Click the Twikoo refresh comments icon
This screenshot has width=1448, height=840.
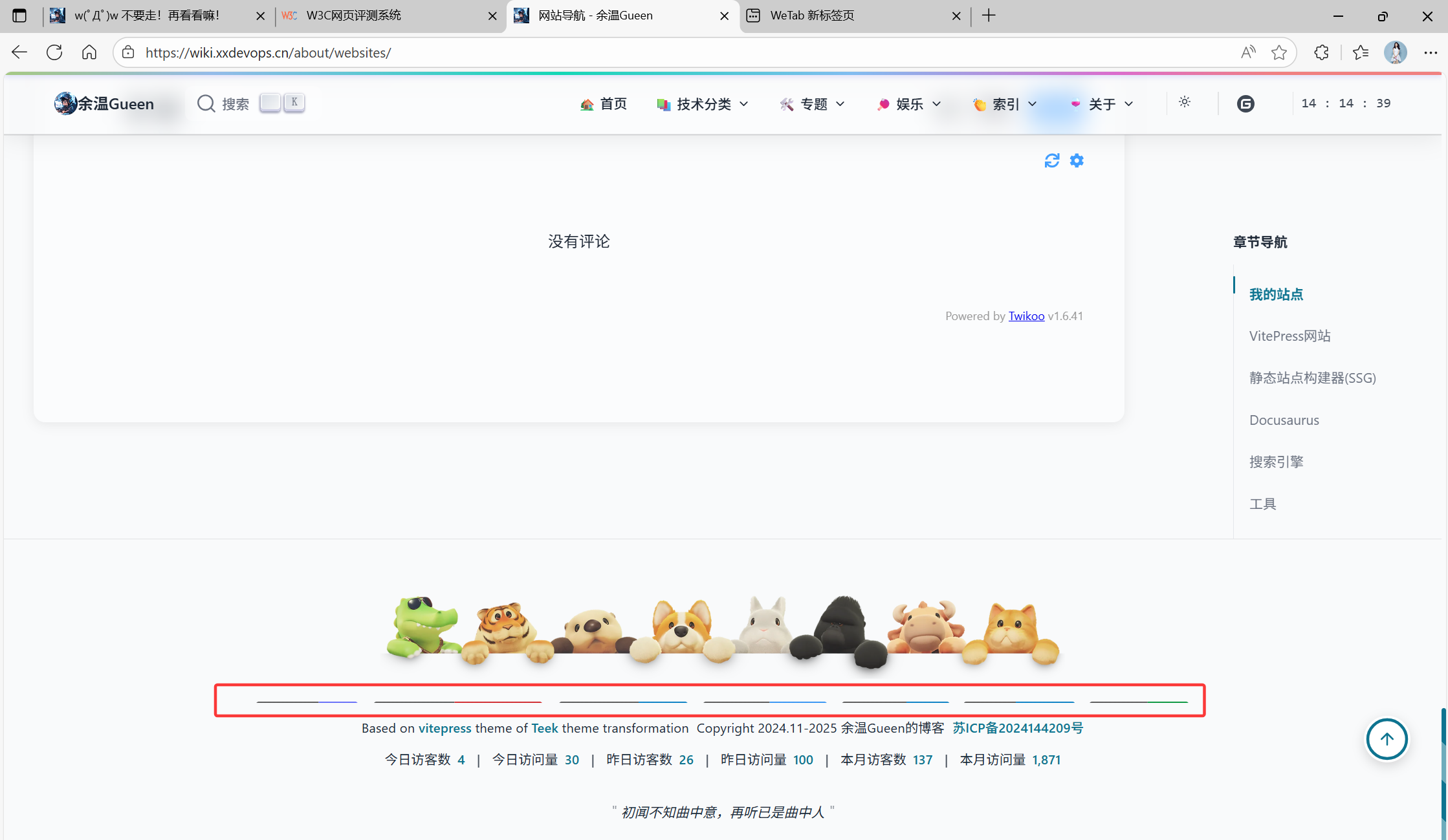pos(1051,160)
